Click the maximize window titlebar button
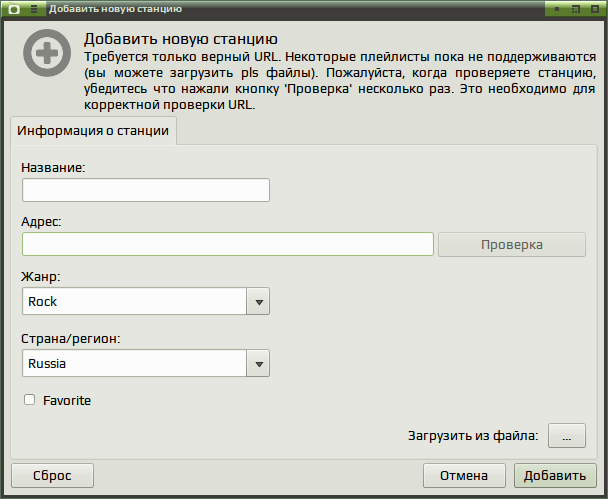This screenshot has height=499, width=608. pyautogui.click(x=594, y=9)
